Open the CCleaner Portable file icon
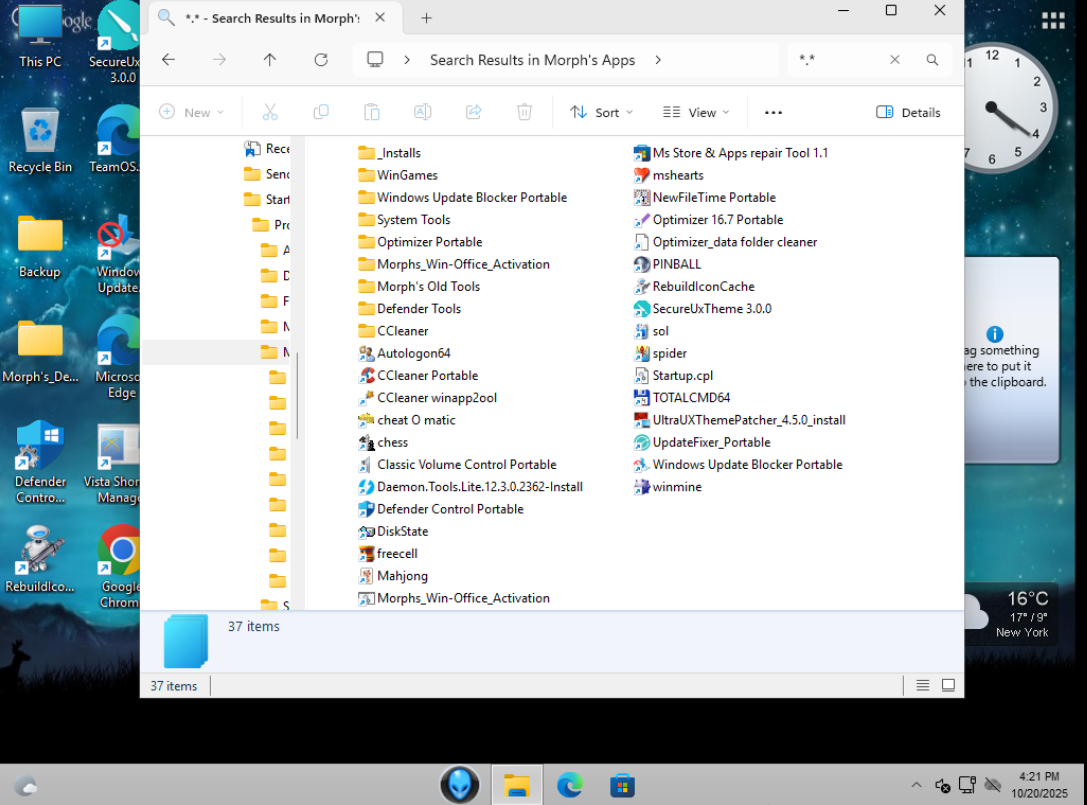 (x=367, y=376)
